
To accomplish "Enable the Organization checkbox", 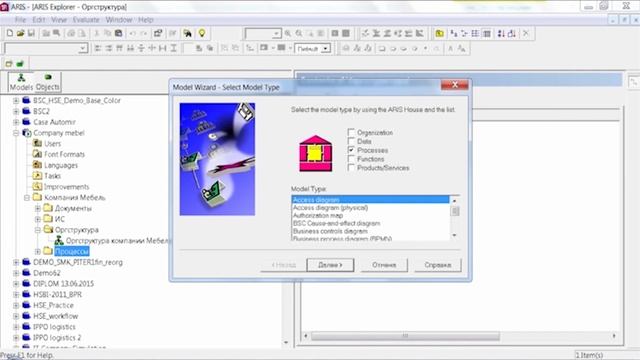I will click(x=351, y=132).
